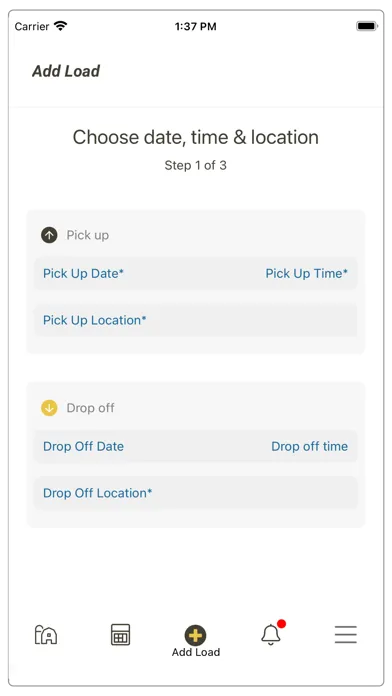Tap the battery indicator icon

pos(367,26)
